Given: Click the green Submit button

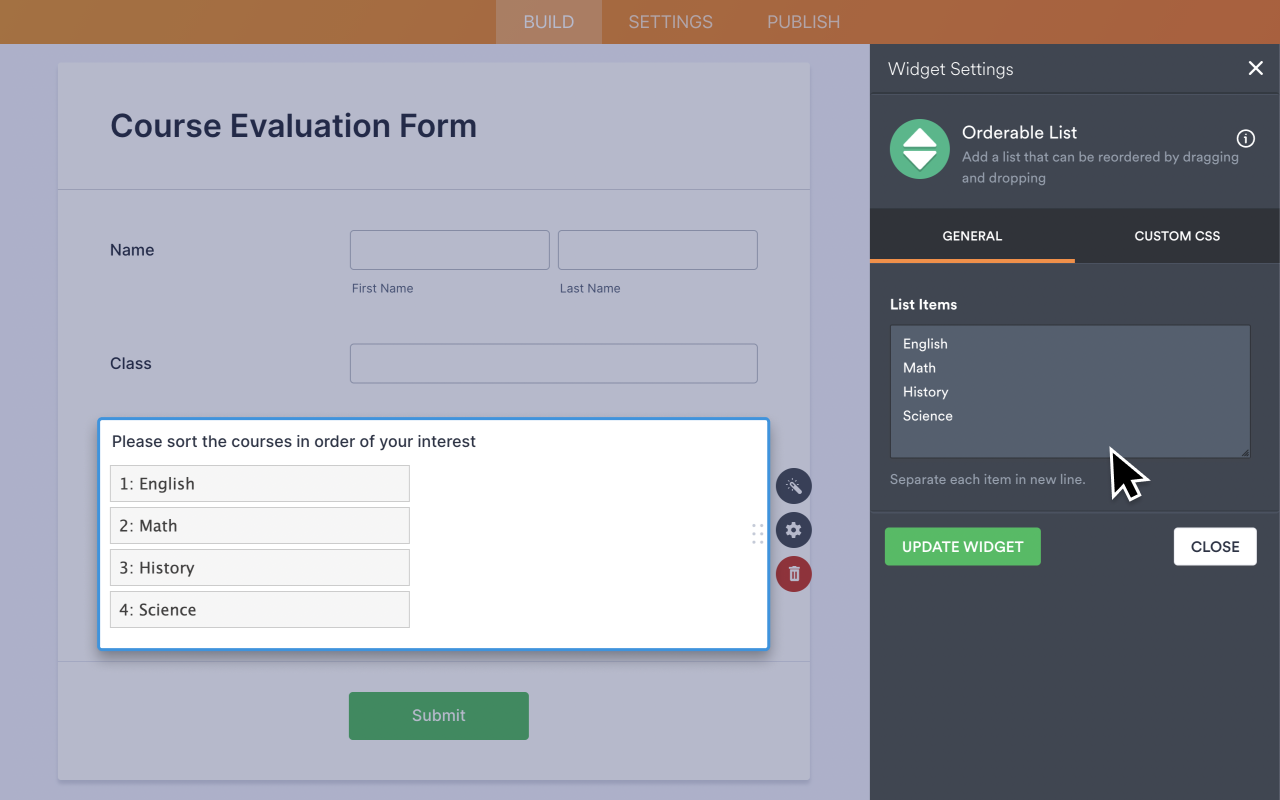Looking at the screenshot, I should [439, 716].
